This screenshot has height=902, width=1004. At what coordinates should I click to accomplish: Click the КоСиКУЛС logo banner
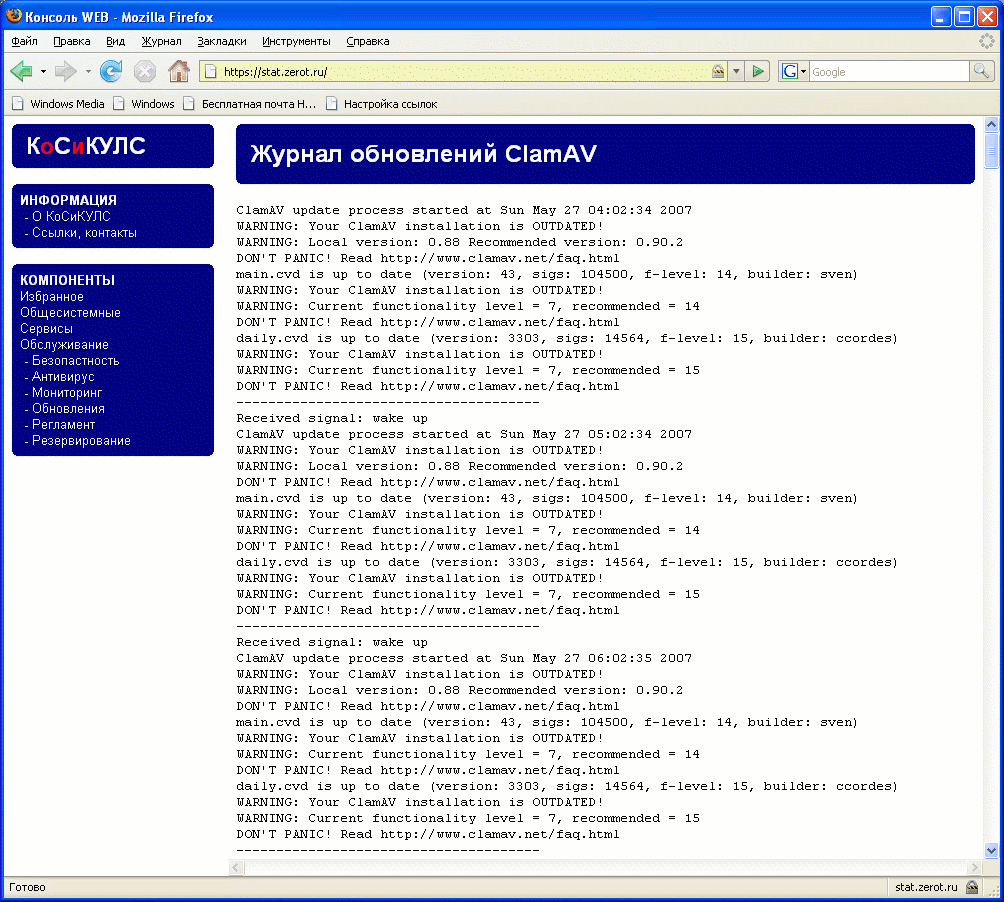tap(113, 146)
